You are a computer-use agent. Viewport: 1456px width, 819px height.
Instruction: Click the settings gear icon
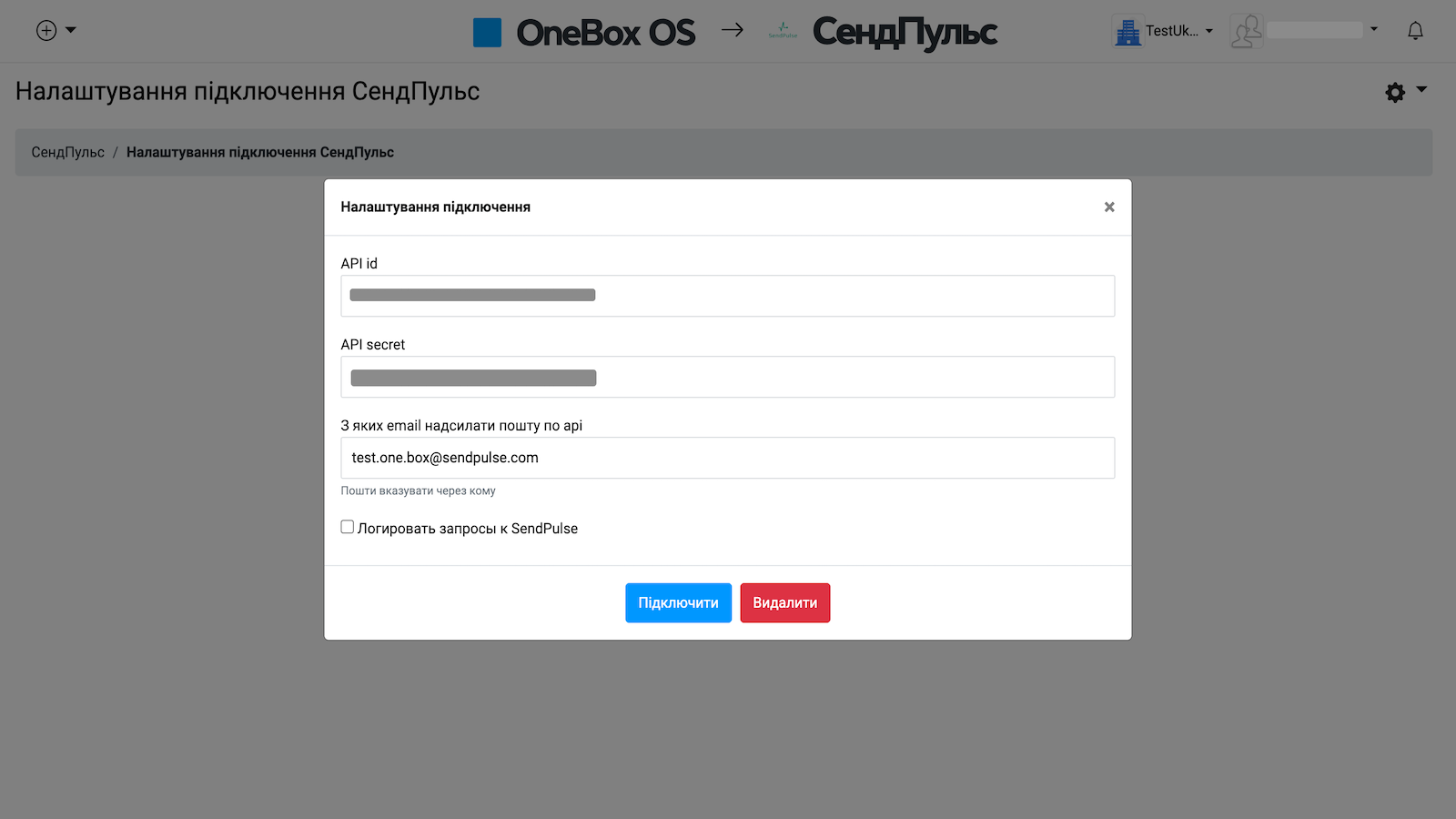coord(1394,92)
